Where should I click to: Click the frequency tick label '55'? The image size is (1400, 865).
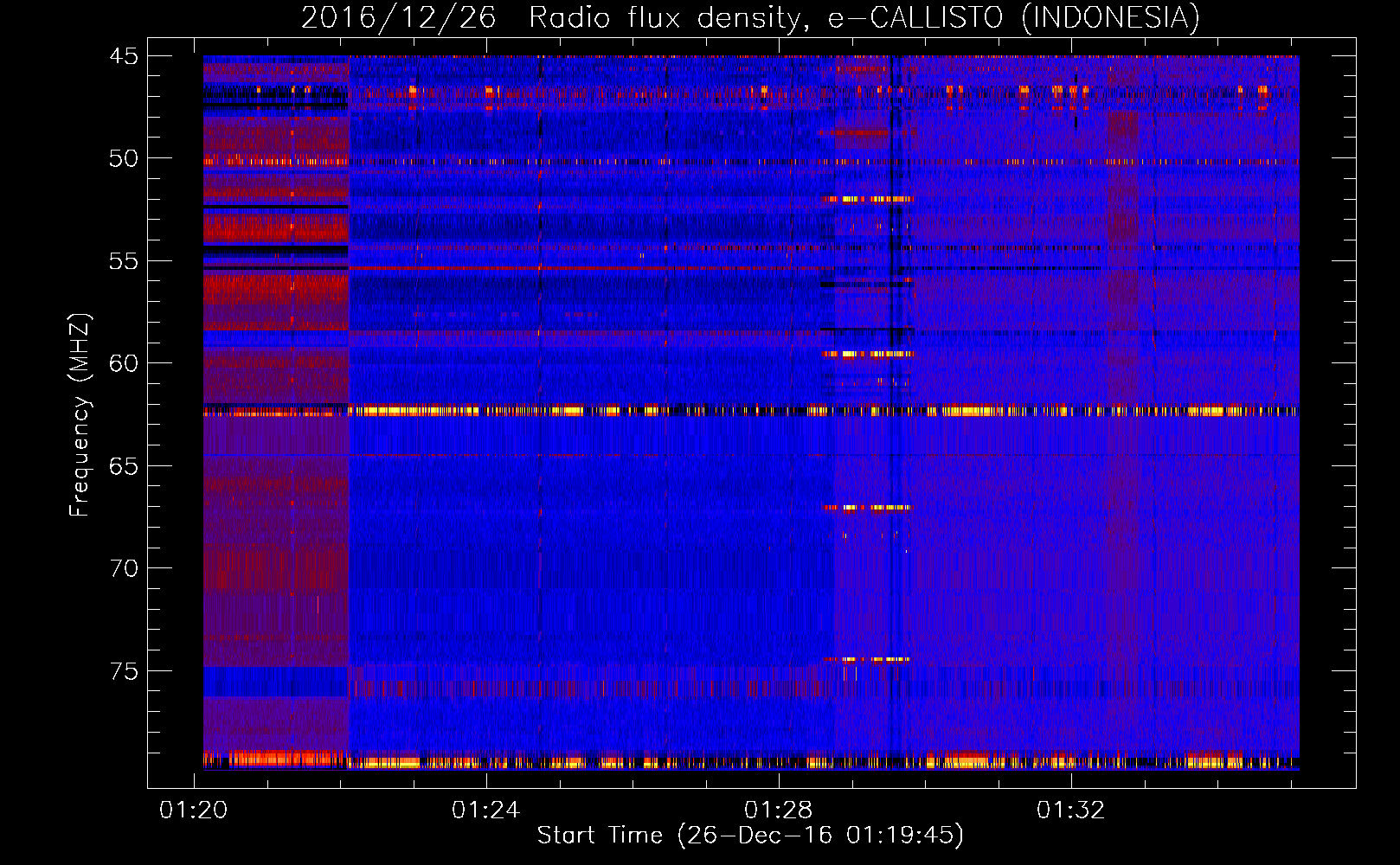(x=124, y=261)
